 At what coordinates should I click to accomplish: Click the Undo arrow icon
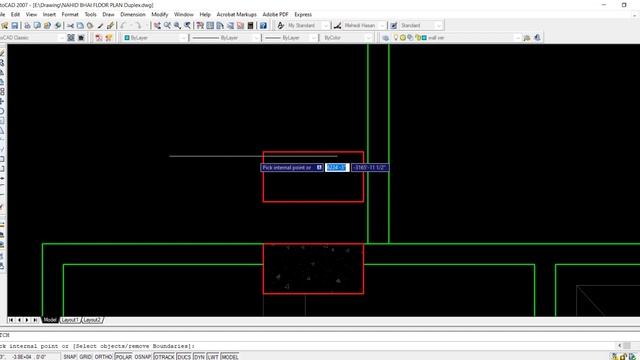(x=123, y=25)
